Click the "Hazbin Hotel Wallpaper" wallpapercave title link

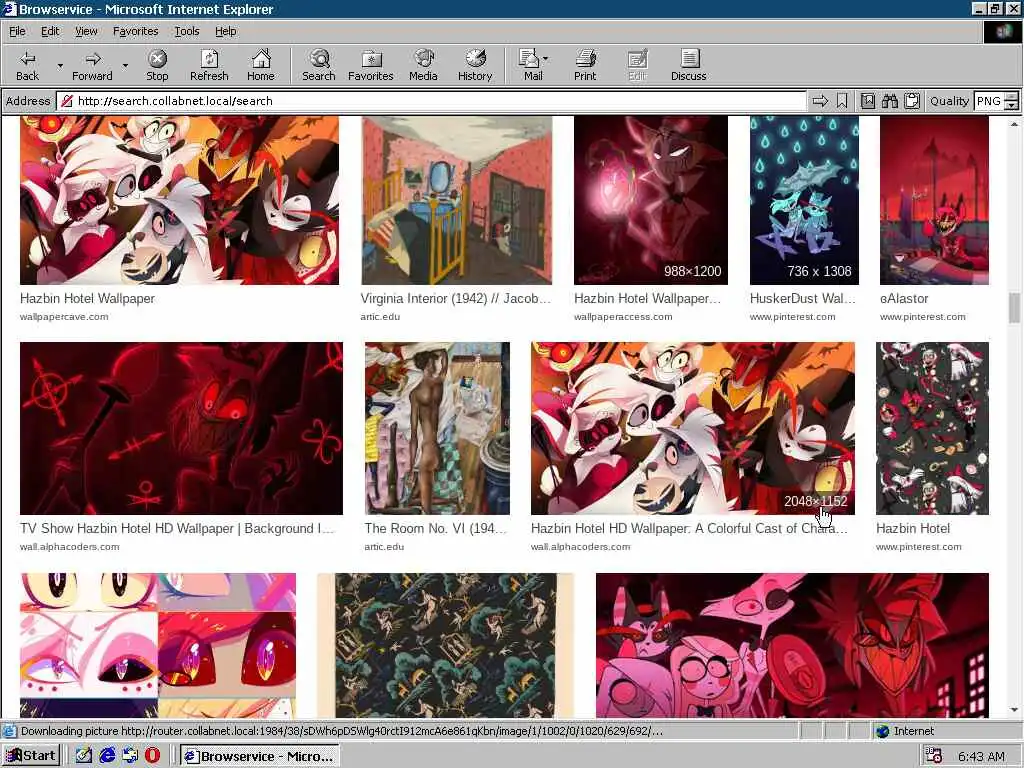(x=88, y=298)
